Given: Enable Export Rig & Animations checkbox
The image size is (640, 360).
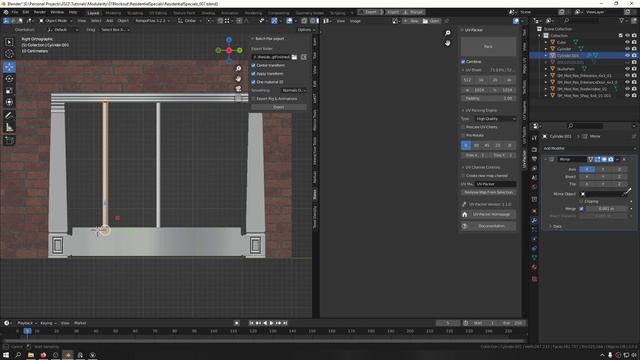Looking at the screenshot, I should click(253, 99).
